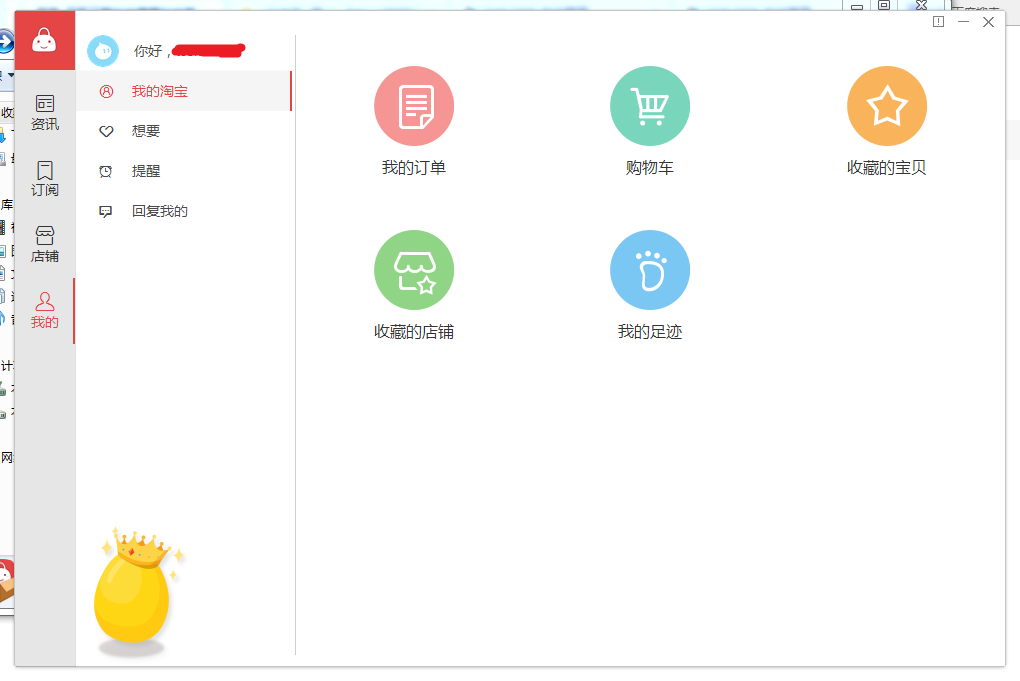Switch to the 资讯 sidebar tab
Viewport: 1020px width, 681px height.
pos(45,113)
